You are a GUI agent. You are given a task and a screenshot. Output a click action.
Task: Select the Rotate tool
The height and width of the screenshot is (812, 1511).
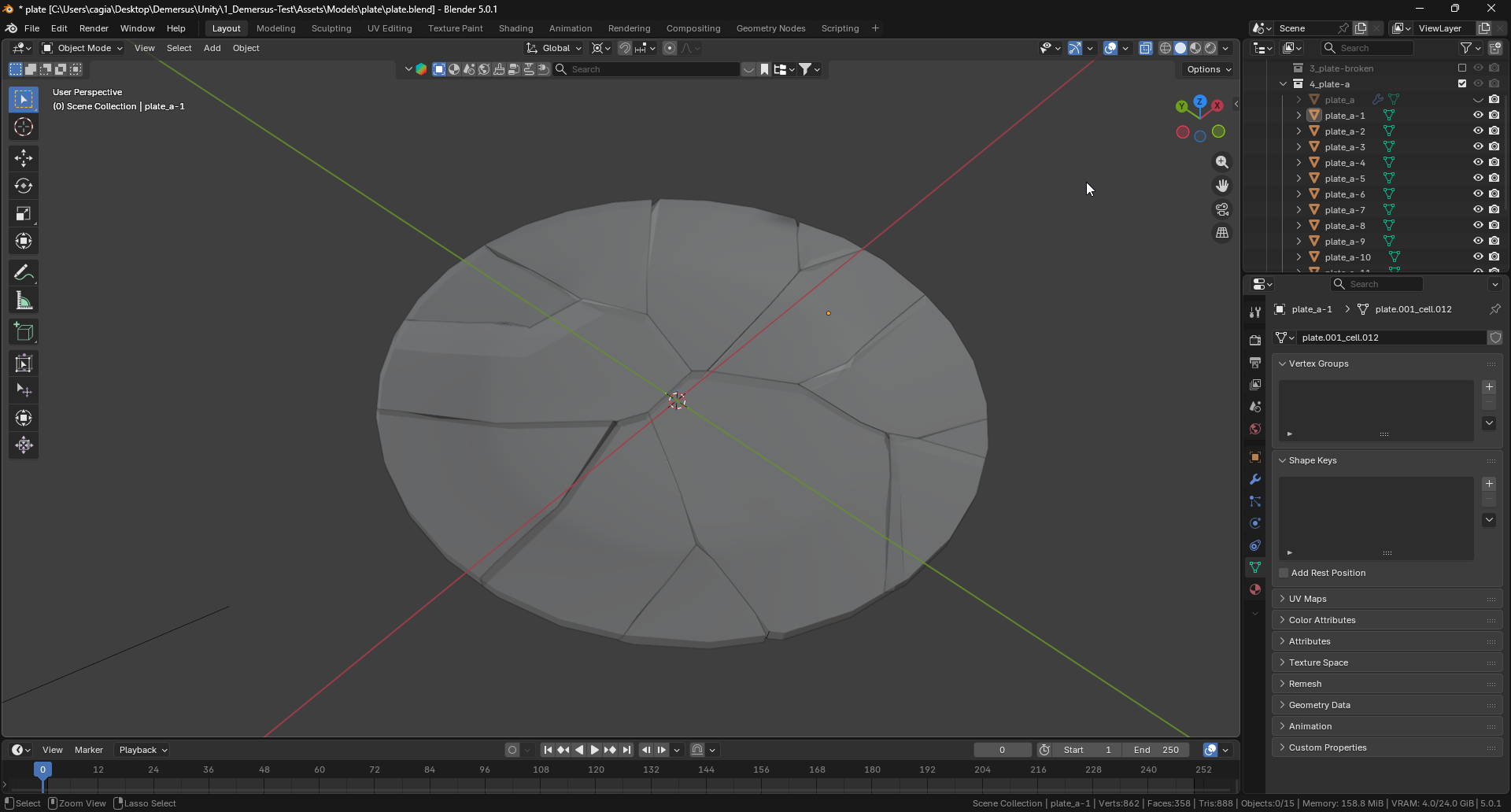pos(24,186)
